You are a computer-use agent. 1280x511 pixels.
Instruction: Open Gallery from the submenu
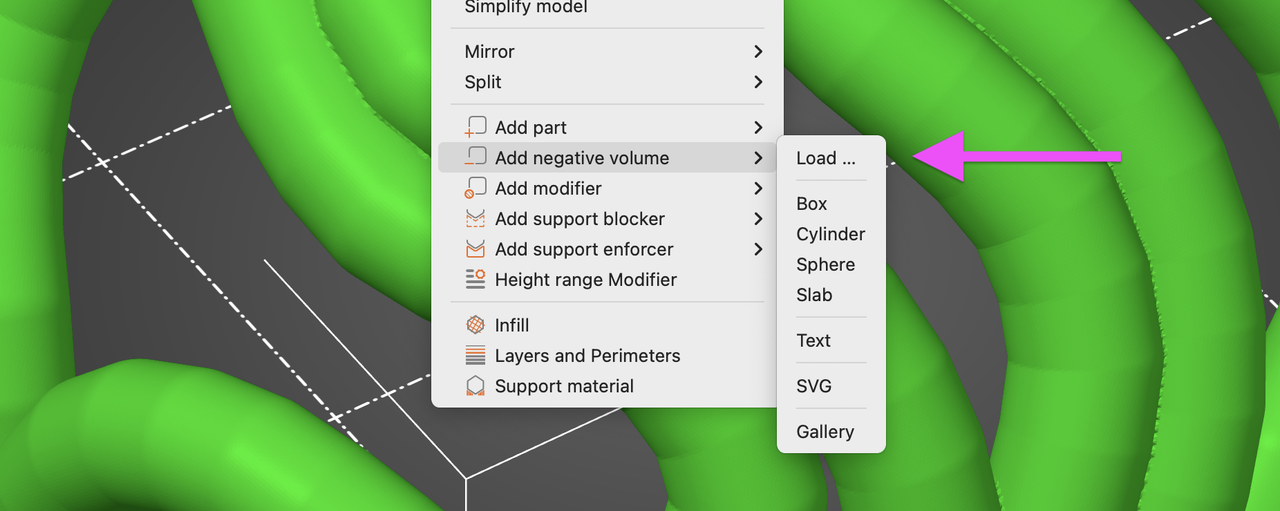[x=825, y=432]
